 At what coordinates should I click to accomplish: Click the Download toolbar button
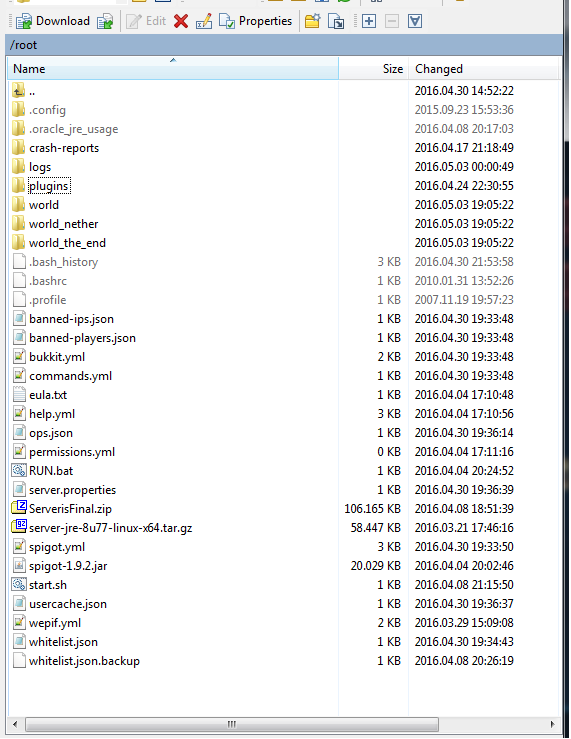(x=52, y=21)
